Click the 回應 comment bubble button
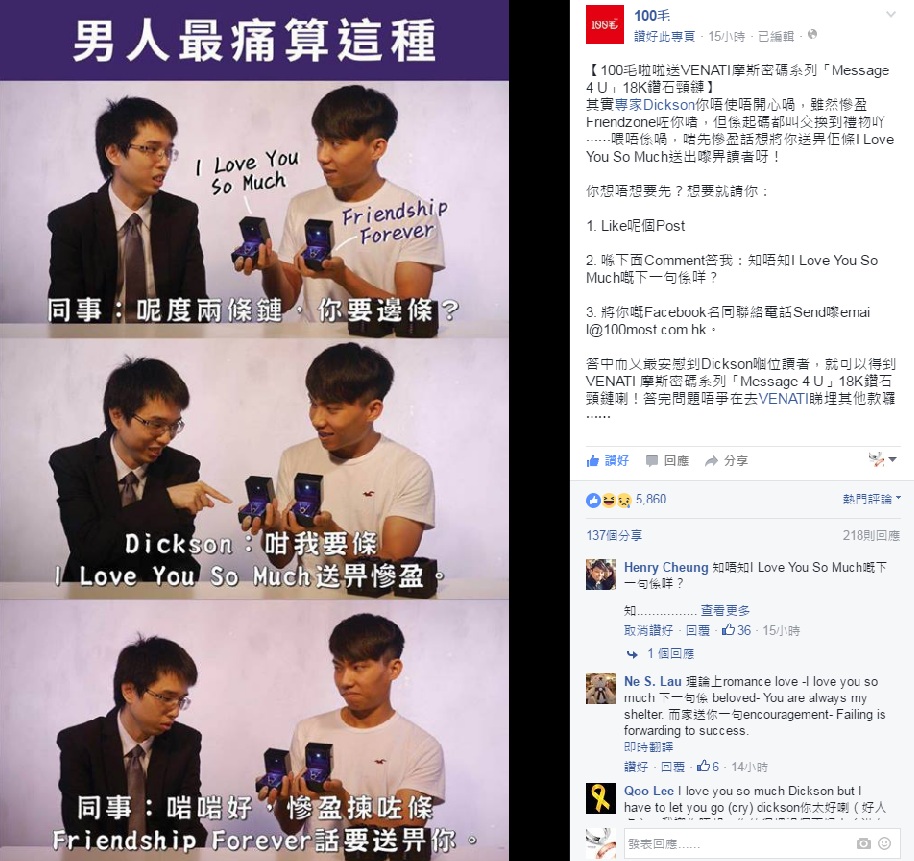The height and width of the screenshot is (861, 914). [667, 461]
